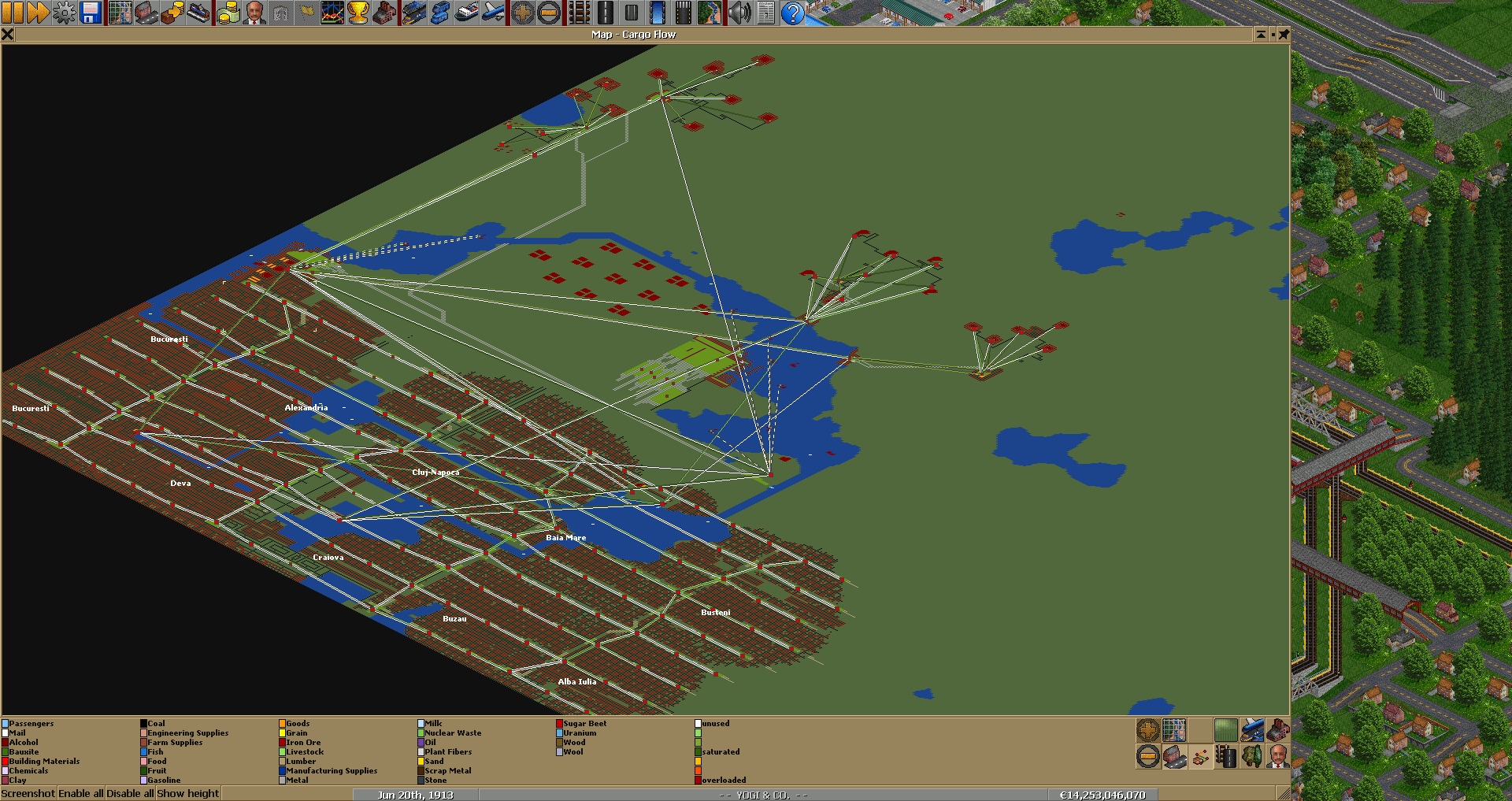
Task: Open the town directory menu
Action: pos(146,13)
